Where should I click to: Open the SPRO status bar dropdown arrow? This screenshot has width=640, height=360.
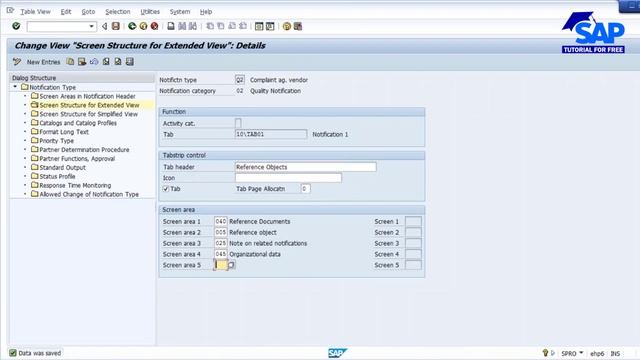click(581, 353)
